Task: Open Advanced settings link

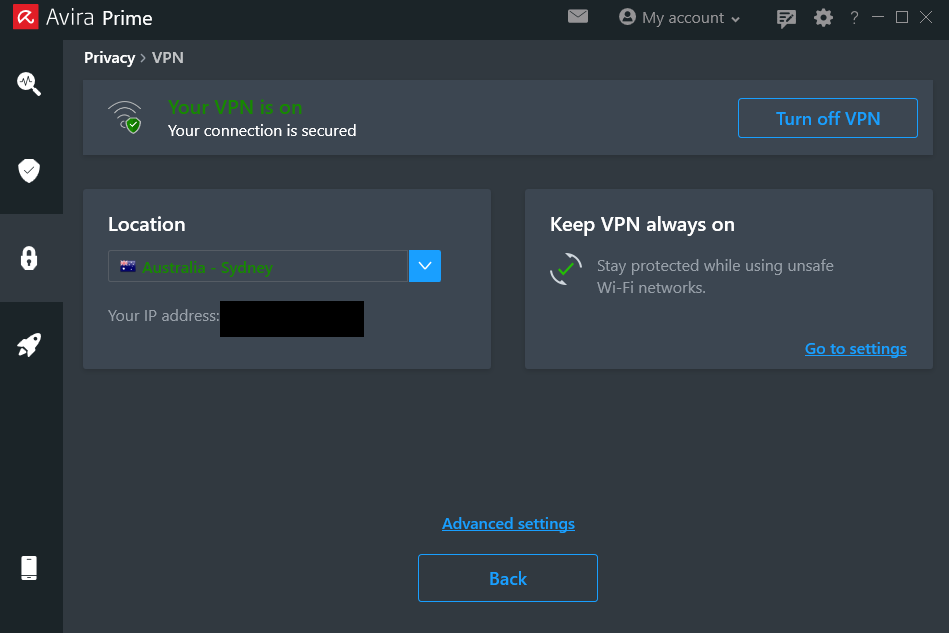Action: pos(508,523)
